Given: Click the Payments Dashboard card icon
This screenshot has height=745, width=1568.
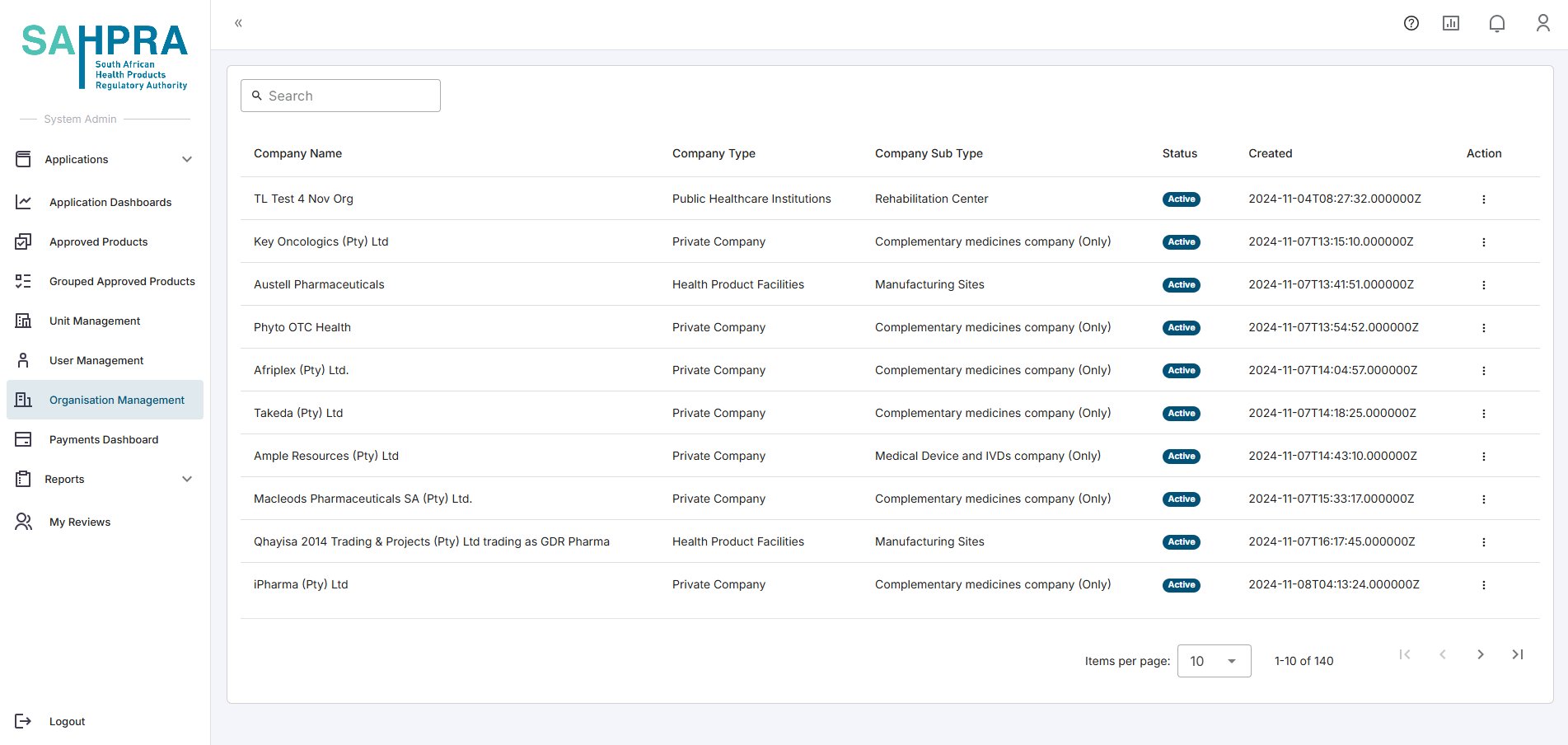Looking at the screenshot, I should coord(23,439).
